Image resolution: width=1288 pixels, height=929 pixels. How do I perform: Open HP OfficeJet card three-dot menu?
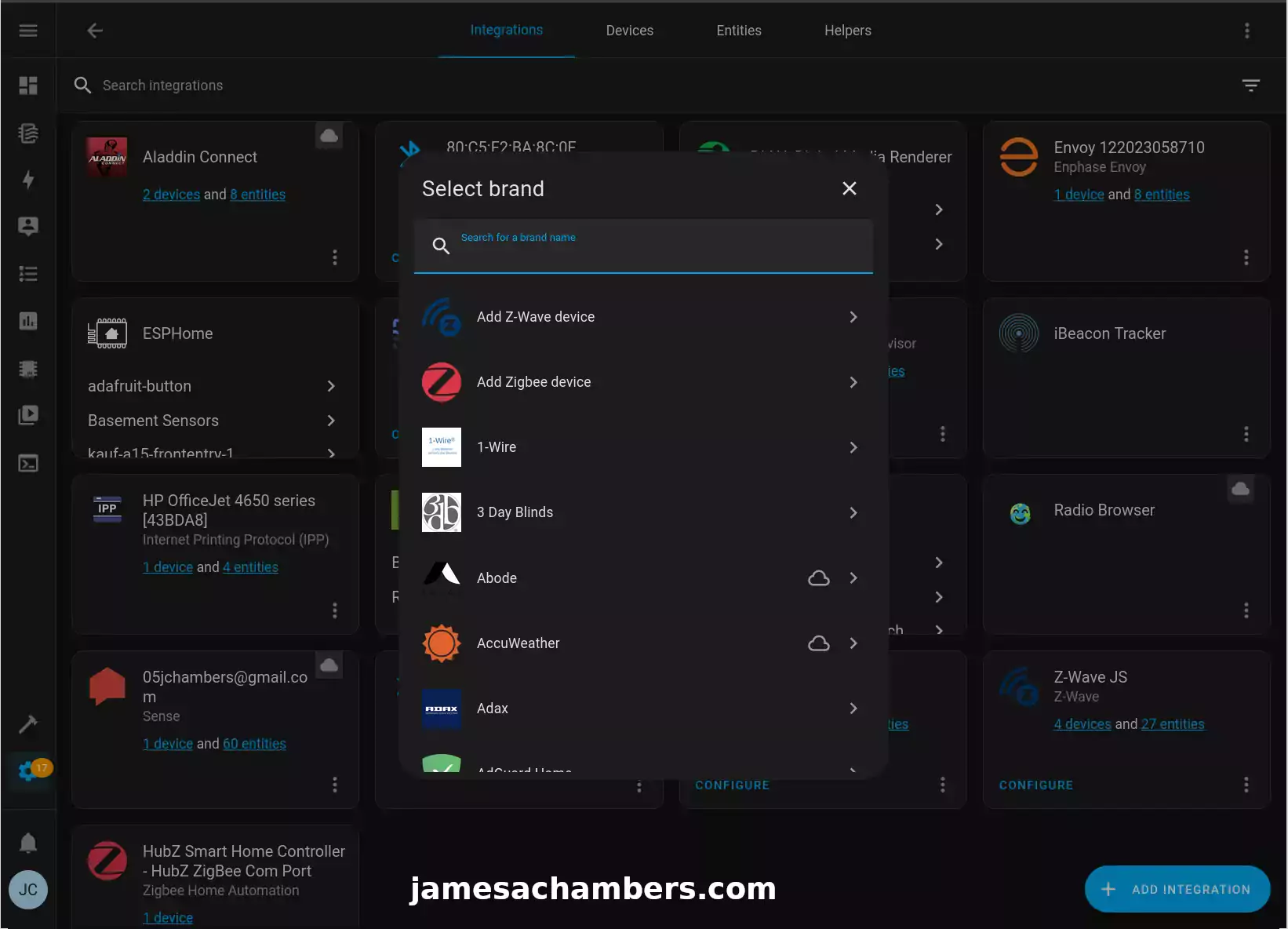tap(335, 610)
